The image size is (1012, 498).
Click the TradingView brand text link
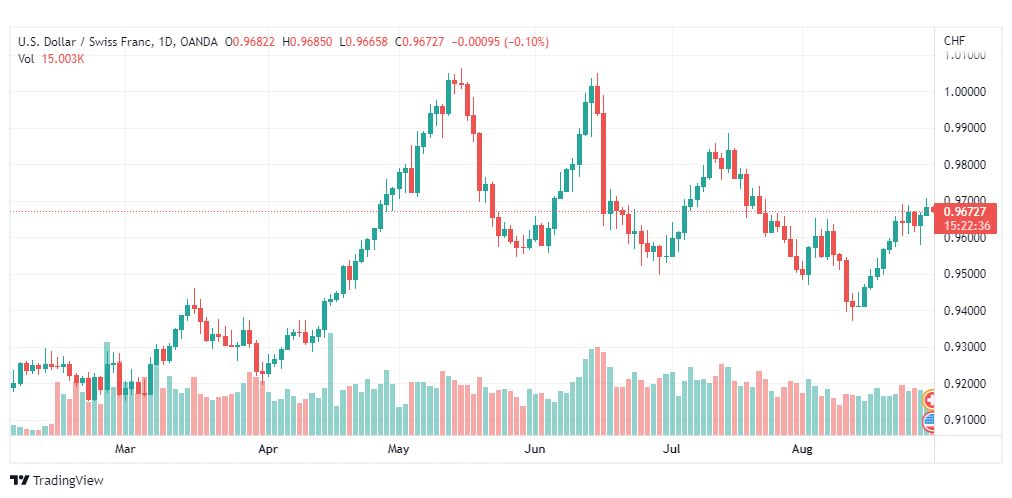click(x=68, y=481)
